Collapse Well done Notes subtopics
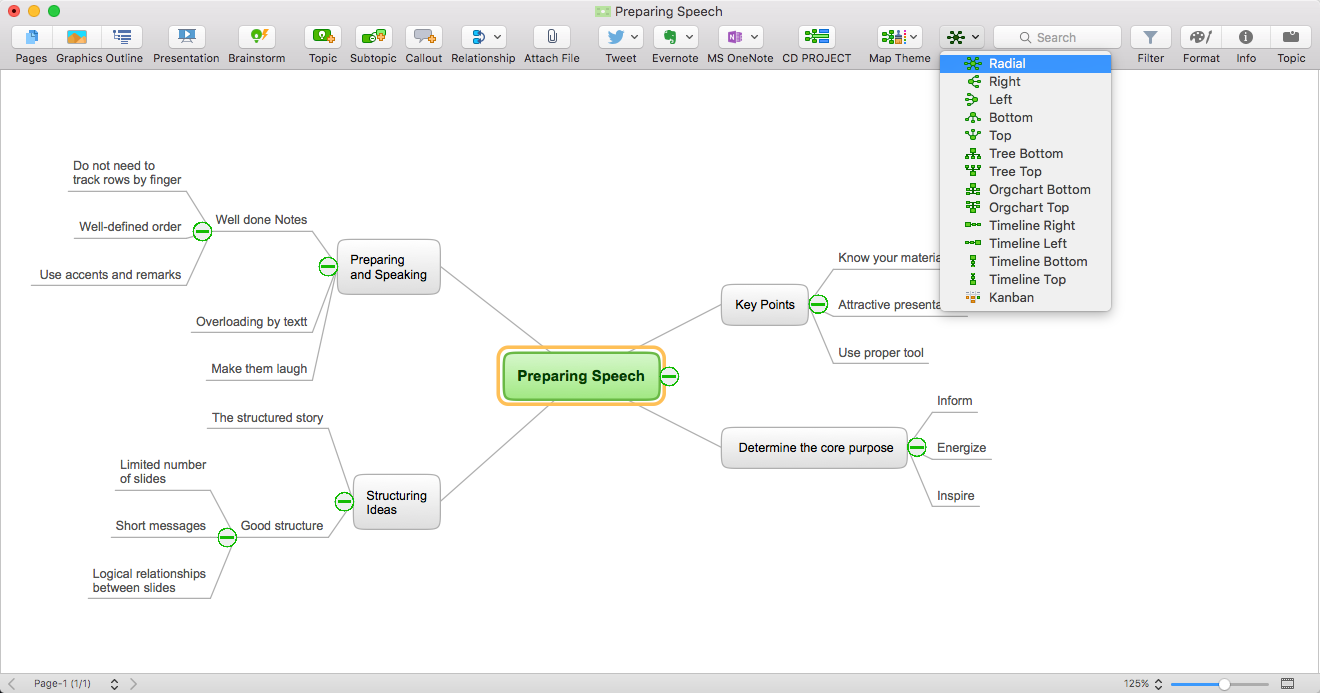Image resolution: width=1320 pixels, height=693 pixels. pos(202,231)
